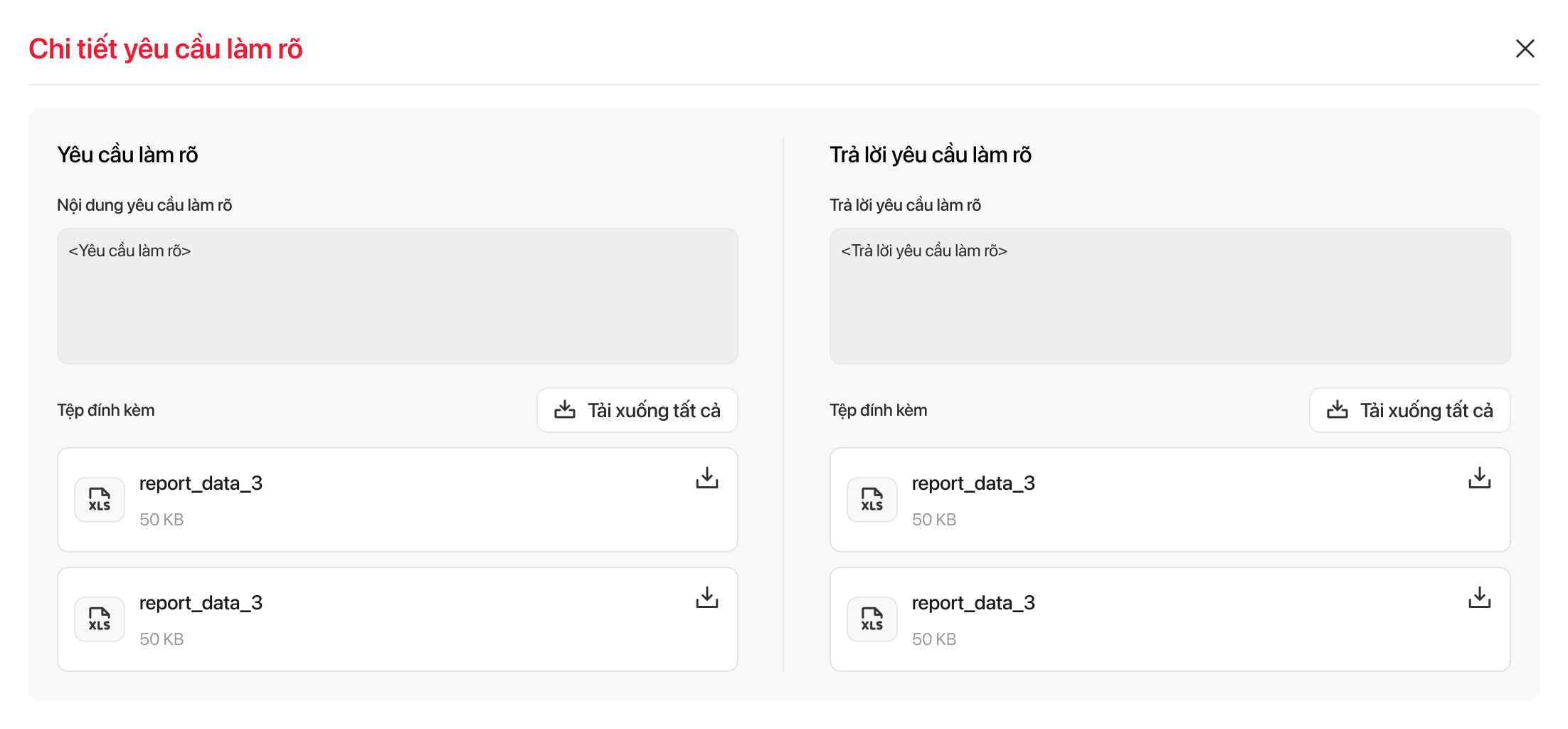Image resolution: width=1568 pixels, height=729 pixels.
Task: Click 'Tải xuống tất cả' in the 'Trả lời yêu cầu làm rõ' section
Action: coord(1409,410)
